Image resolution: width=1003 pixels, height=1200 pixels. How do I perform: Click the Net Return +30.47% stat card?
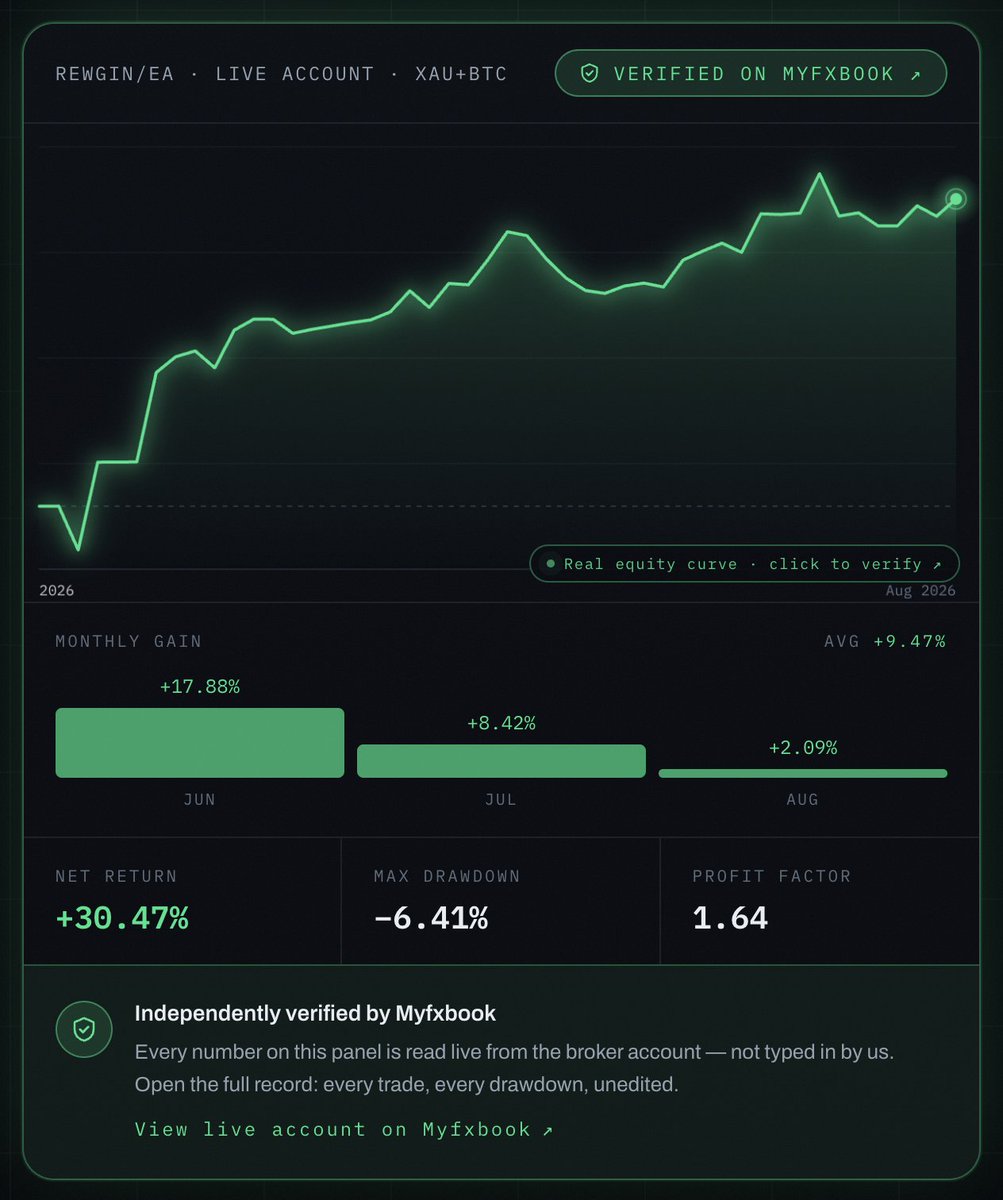(182, 901)
